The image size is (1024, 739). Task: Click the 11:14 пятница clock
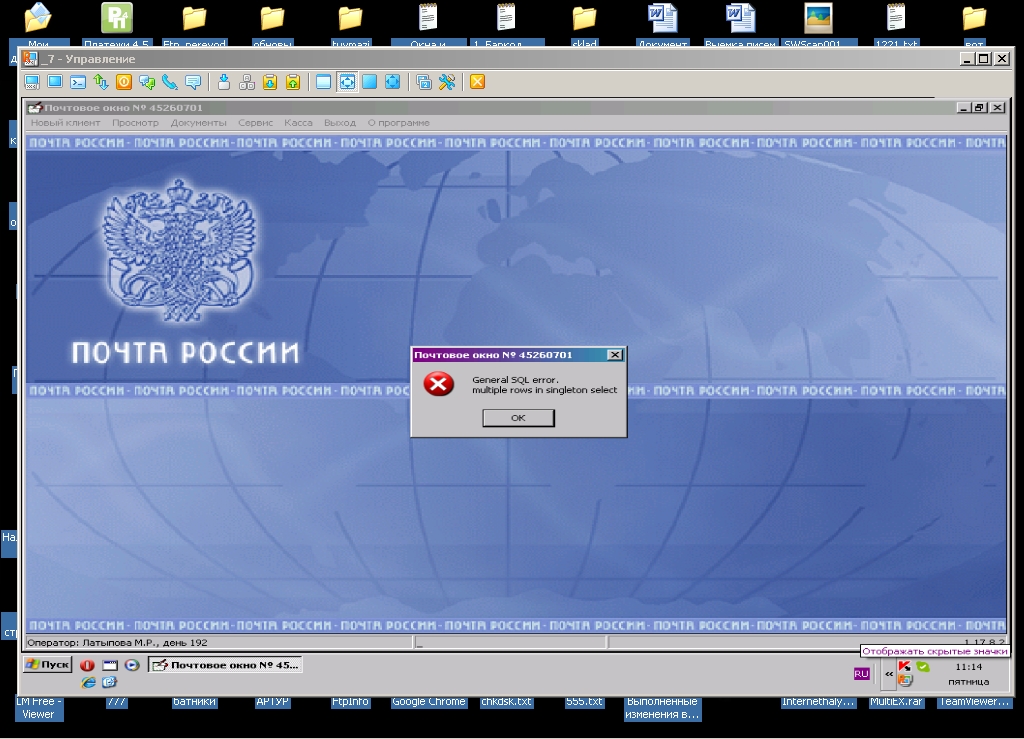coord(968,674)
